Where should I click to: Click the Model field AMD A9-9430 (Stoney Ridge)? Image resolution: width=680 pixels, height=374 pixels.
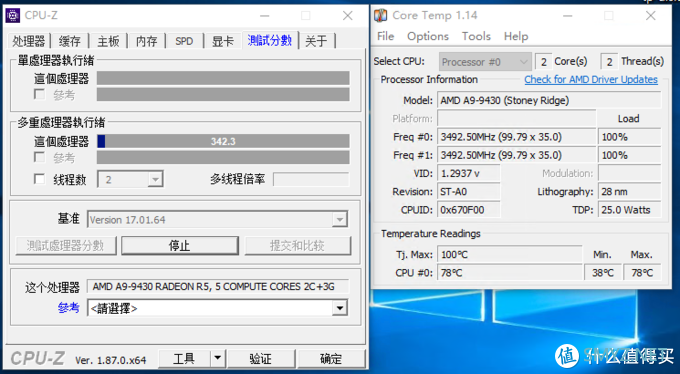click(x=549, y=100)
